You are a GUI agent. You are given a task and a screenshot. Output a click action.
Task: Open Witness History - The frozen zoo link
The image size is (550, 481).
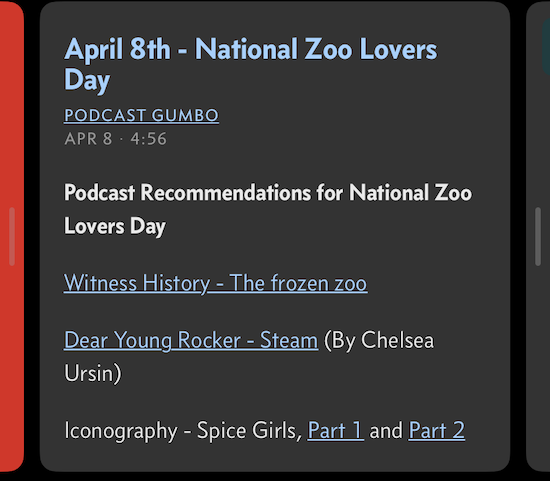[x=216, y=283]
